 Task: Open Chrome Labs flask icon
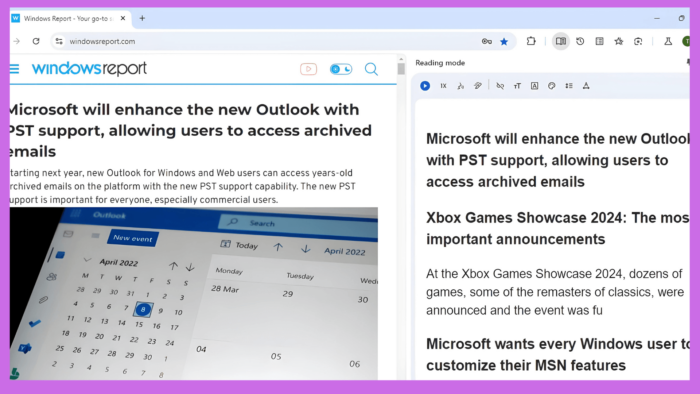(x=668, y=41)
